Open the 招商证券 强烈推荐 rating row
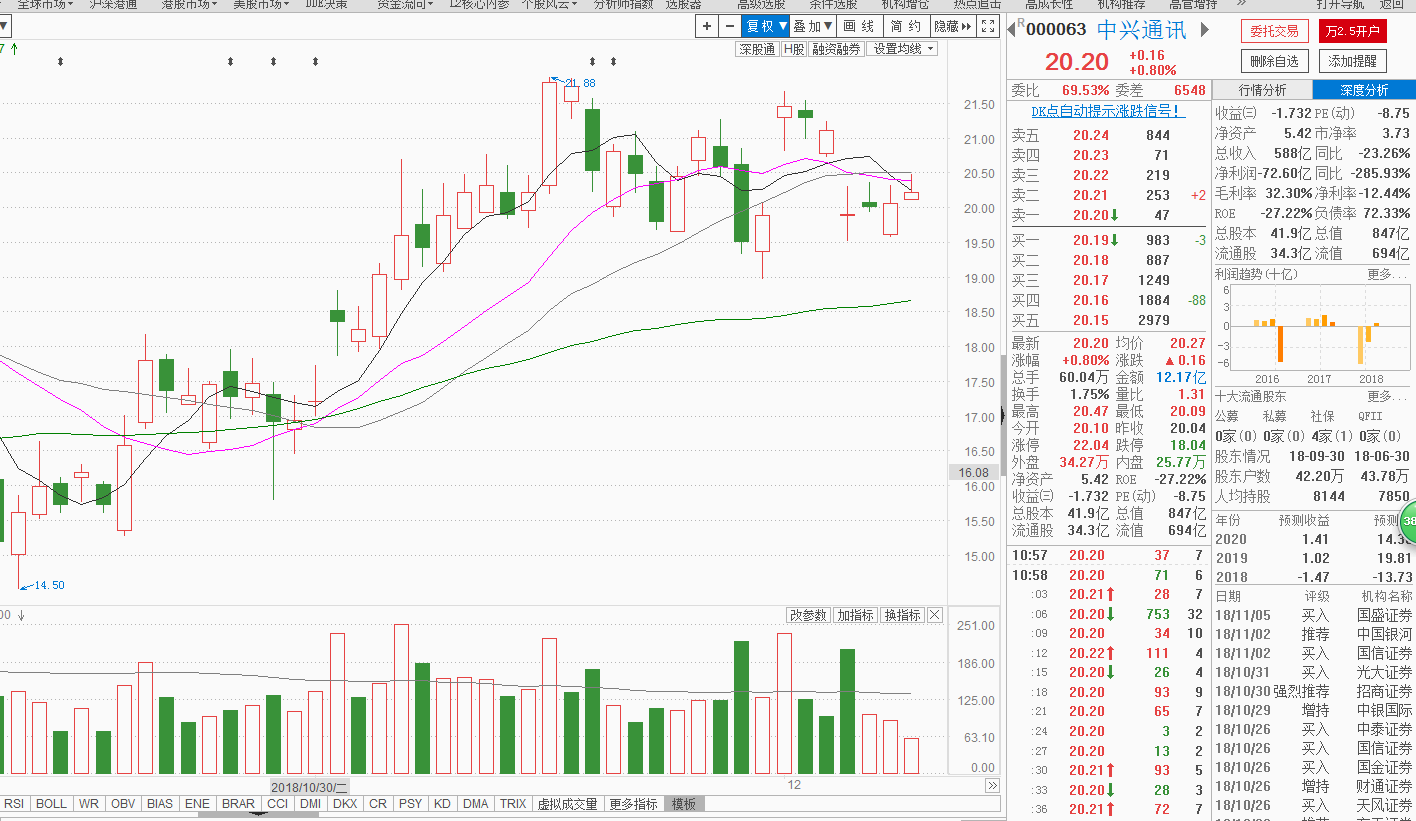Image resolution: width=1416 pixels, height=821 pixels. coord(1314,691)
